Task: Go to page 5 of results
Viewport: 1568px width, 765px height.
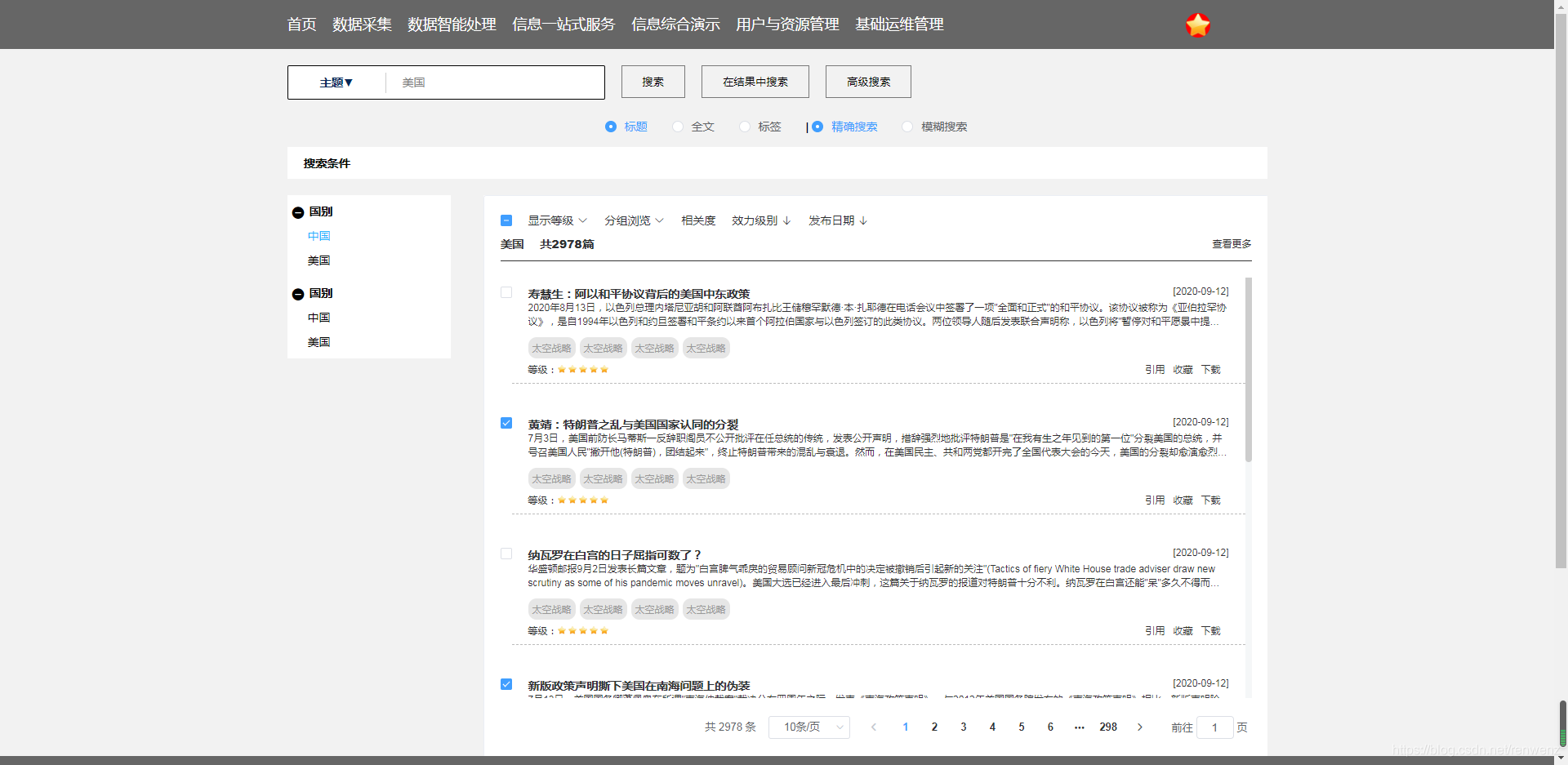Action: pos(1021,727)
